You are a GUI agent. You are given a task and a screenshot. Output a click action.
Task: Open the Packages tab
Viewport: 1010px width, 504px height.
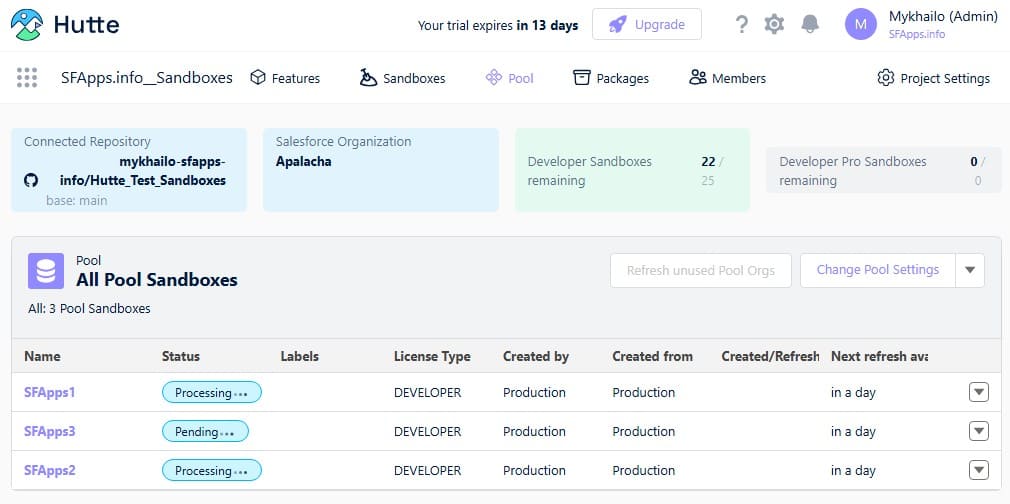click(611, 78)
